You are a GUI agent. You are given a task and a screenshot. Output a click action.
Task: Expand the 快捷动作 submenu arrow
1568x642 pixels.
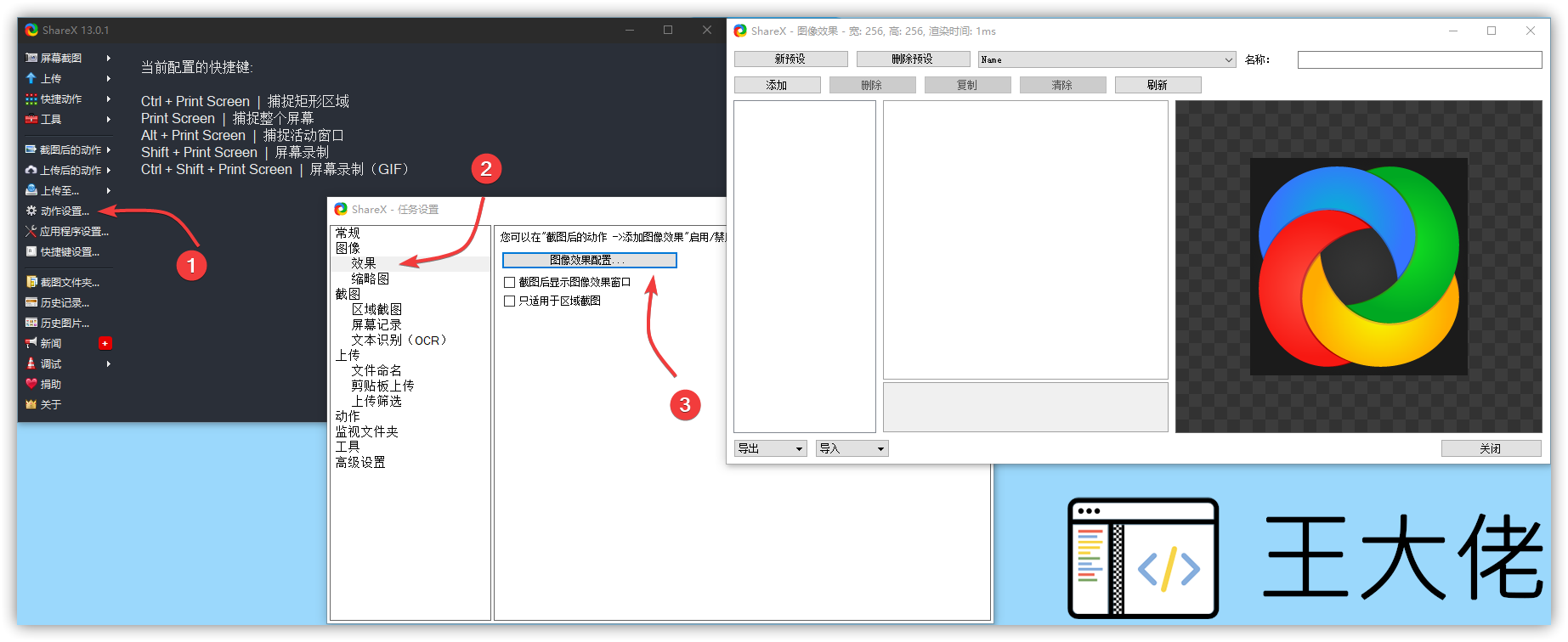[108, 99]
